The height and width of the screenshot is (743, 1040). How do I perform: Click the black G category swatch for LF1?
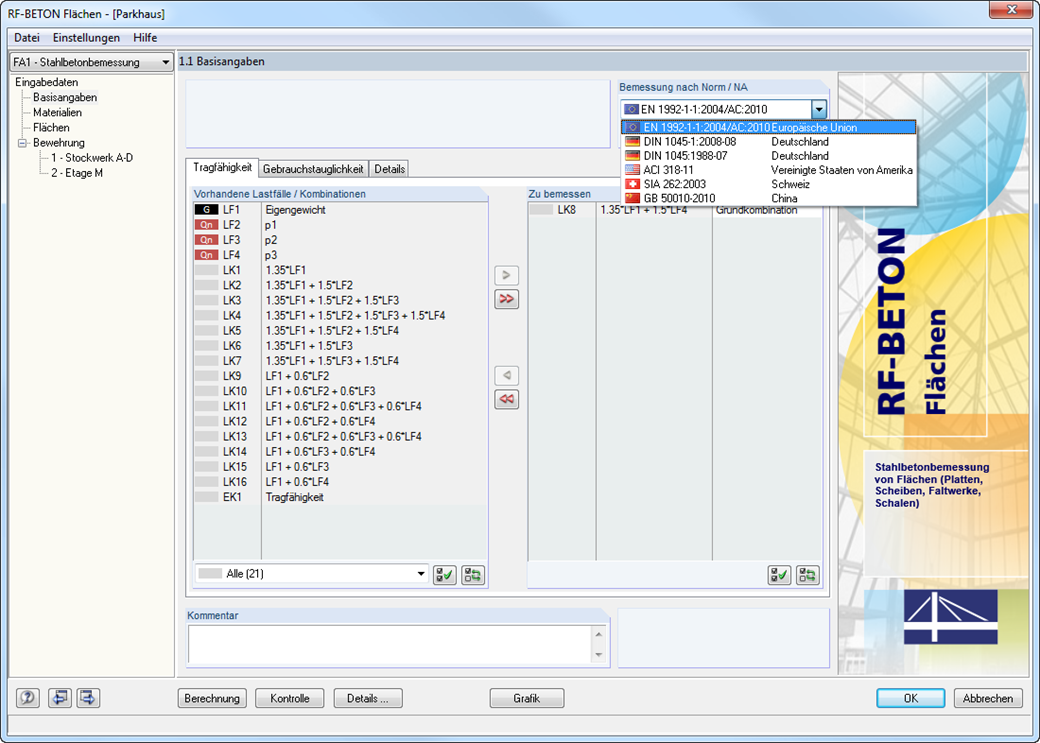coord(206,210)
